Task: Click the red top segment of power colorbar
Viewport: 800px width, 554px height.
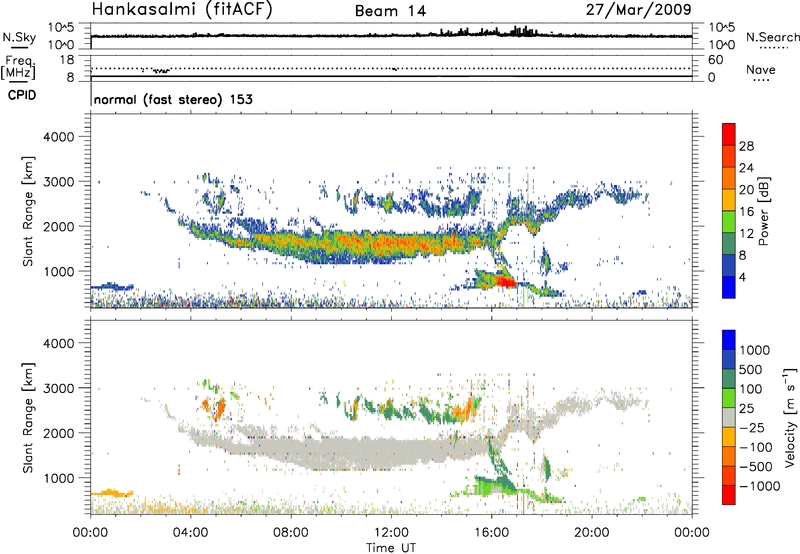Action: tap(729, 134)
